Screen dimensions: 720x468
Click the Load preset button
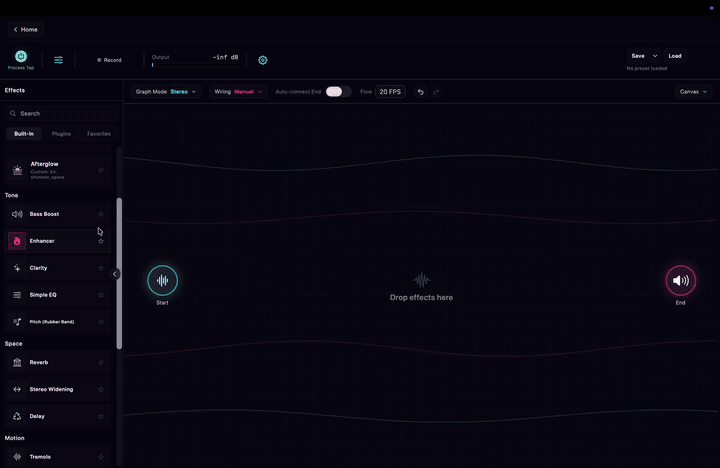tap(675, 56)
